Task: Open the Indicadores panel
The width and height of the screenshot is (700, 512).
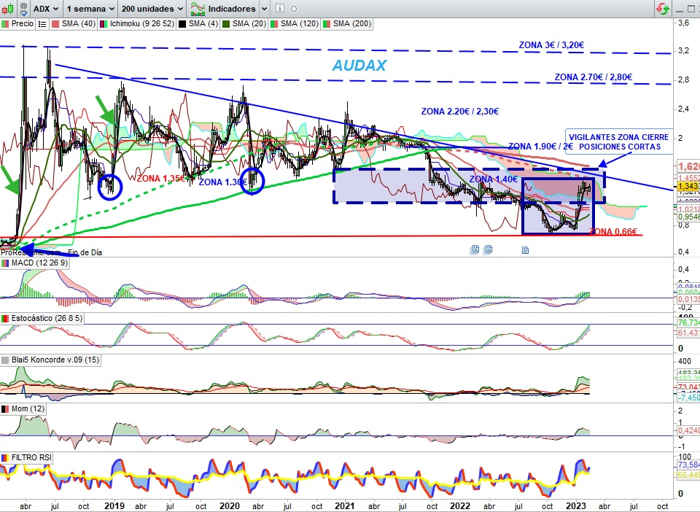Action: pos(224,8)
